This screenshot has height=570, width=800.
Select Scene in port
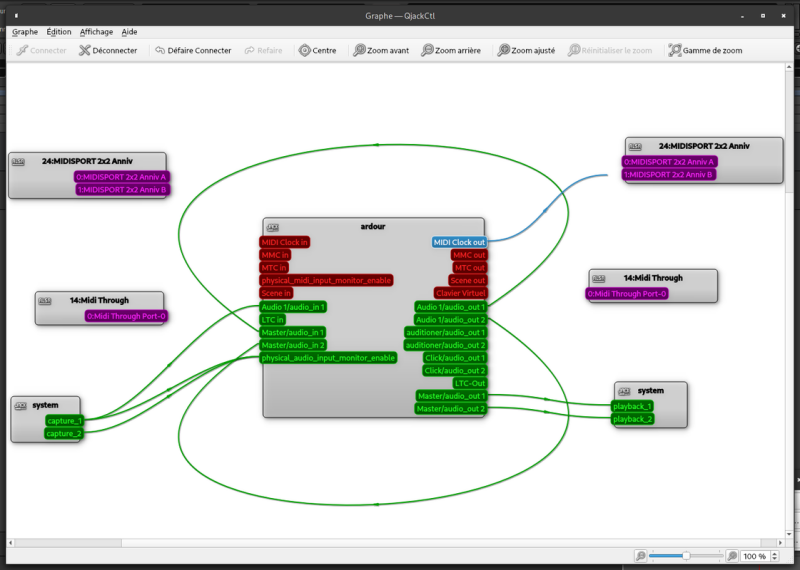click(x=276, y=293)
